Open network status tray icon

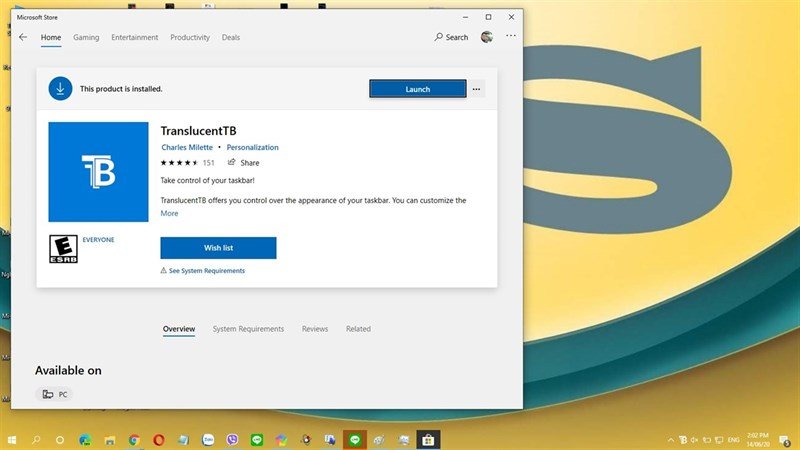tap(719, 440)
